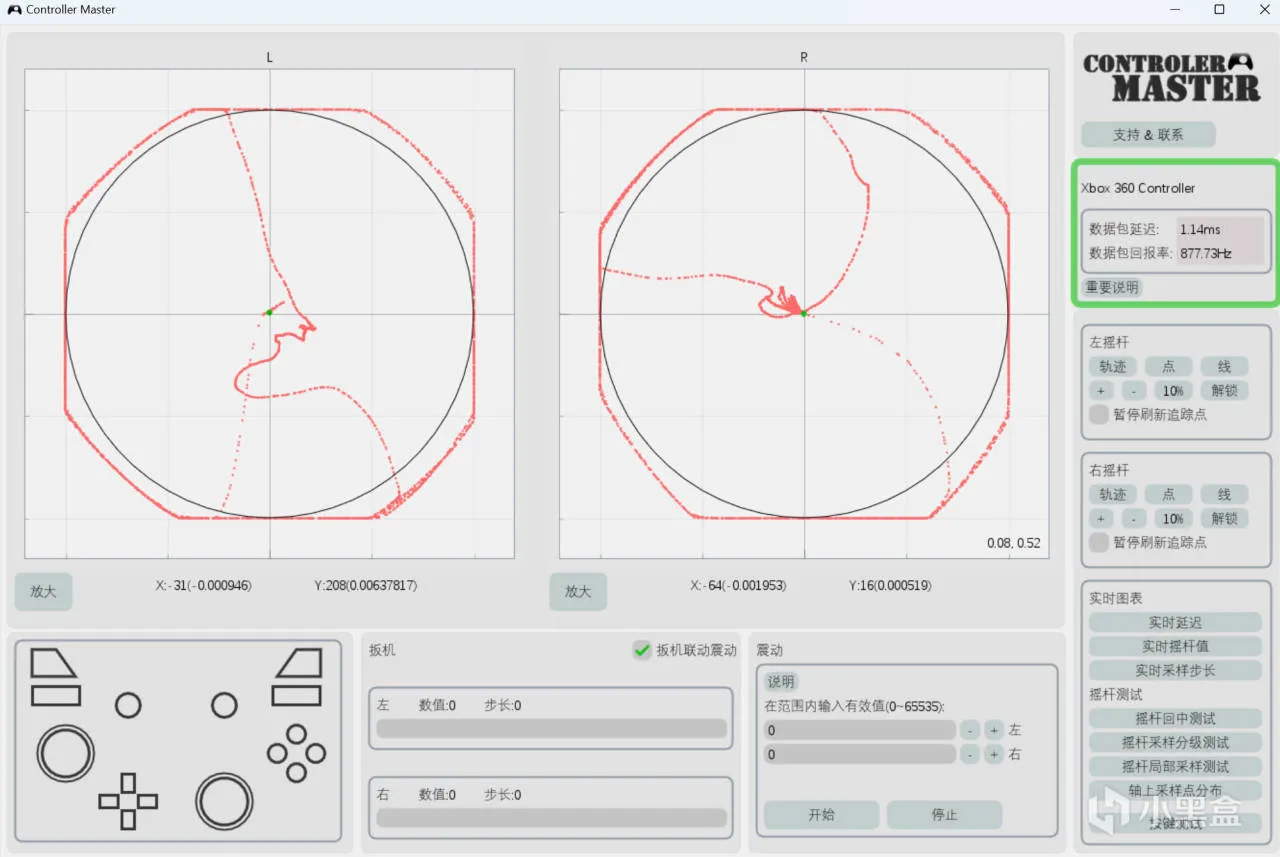Click the R stick trajectory plot
The image size is (1280, 857).
pos(804,314)
